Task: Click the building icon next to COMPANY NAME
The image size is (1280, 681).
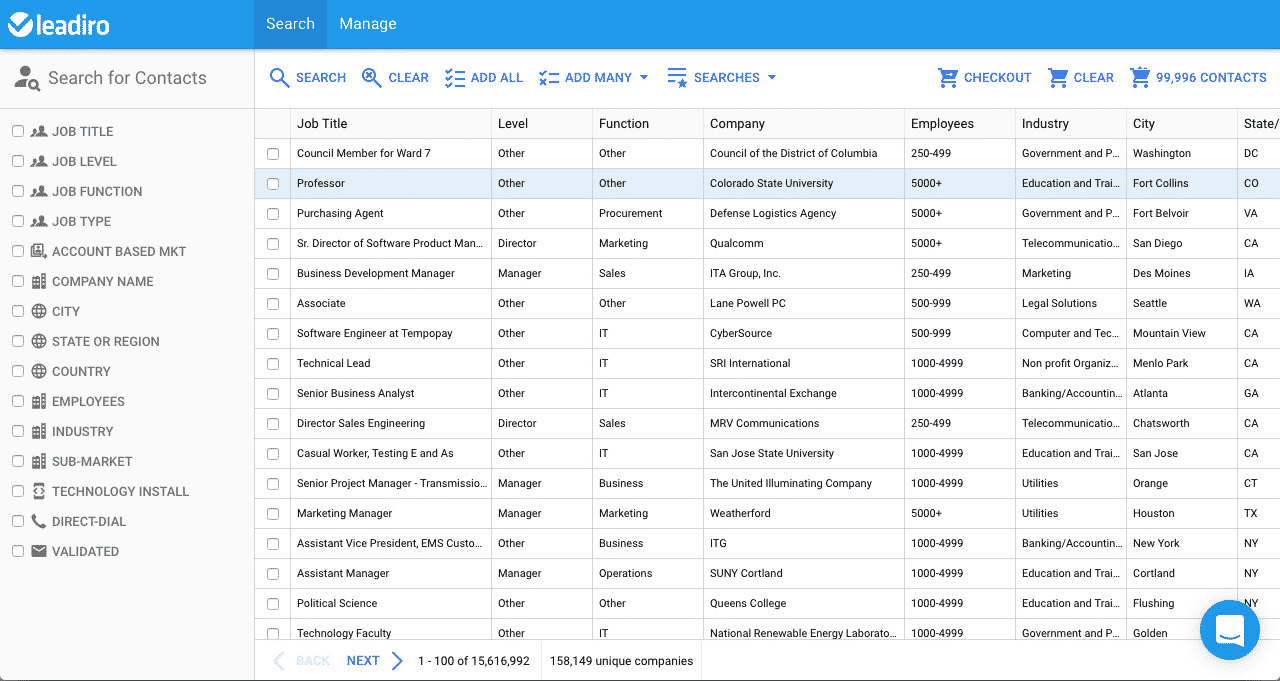Action: 39,281
